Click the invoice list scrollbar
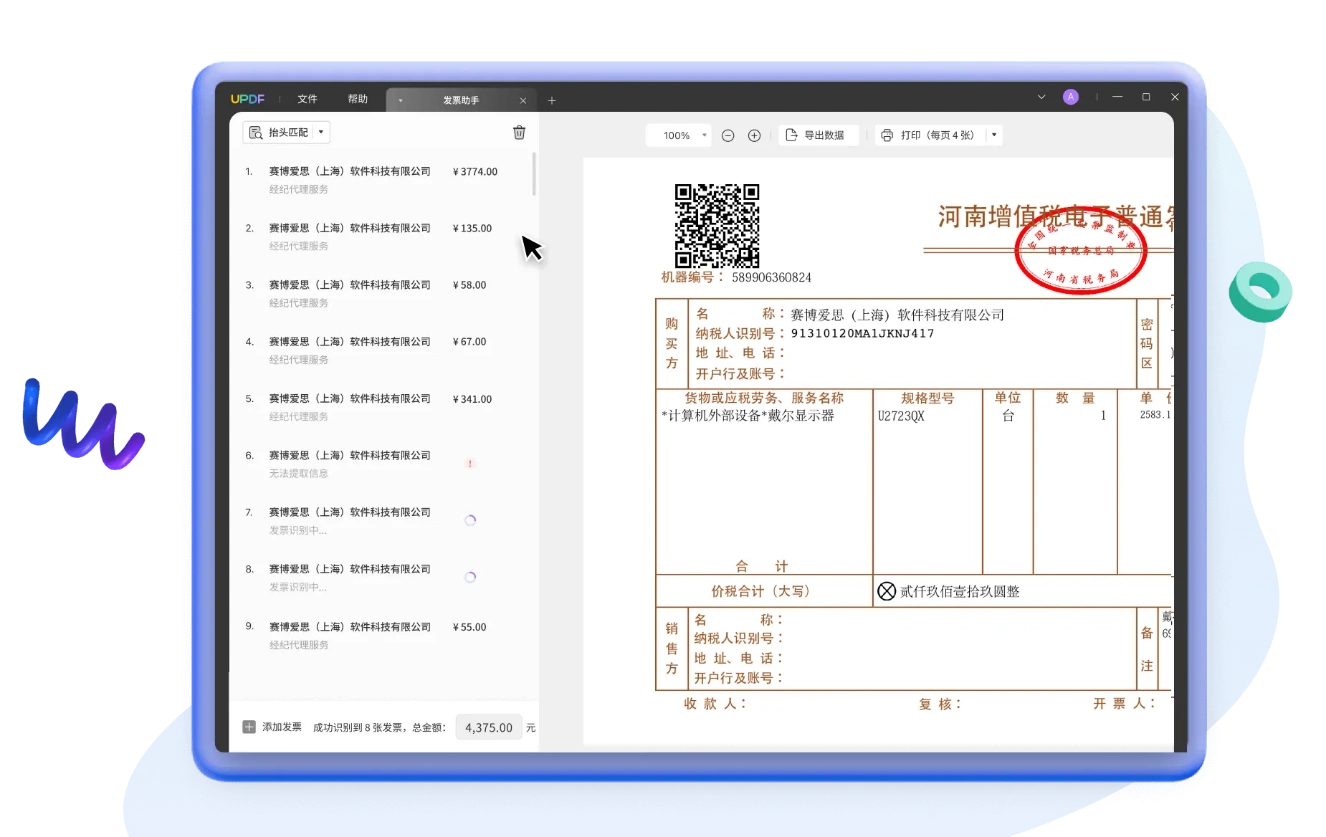The height and width of the screenshot is (837, 1326). (x=534, y=174)
